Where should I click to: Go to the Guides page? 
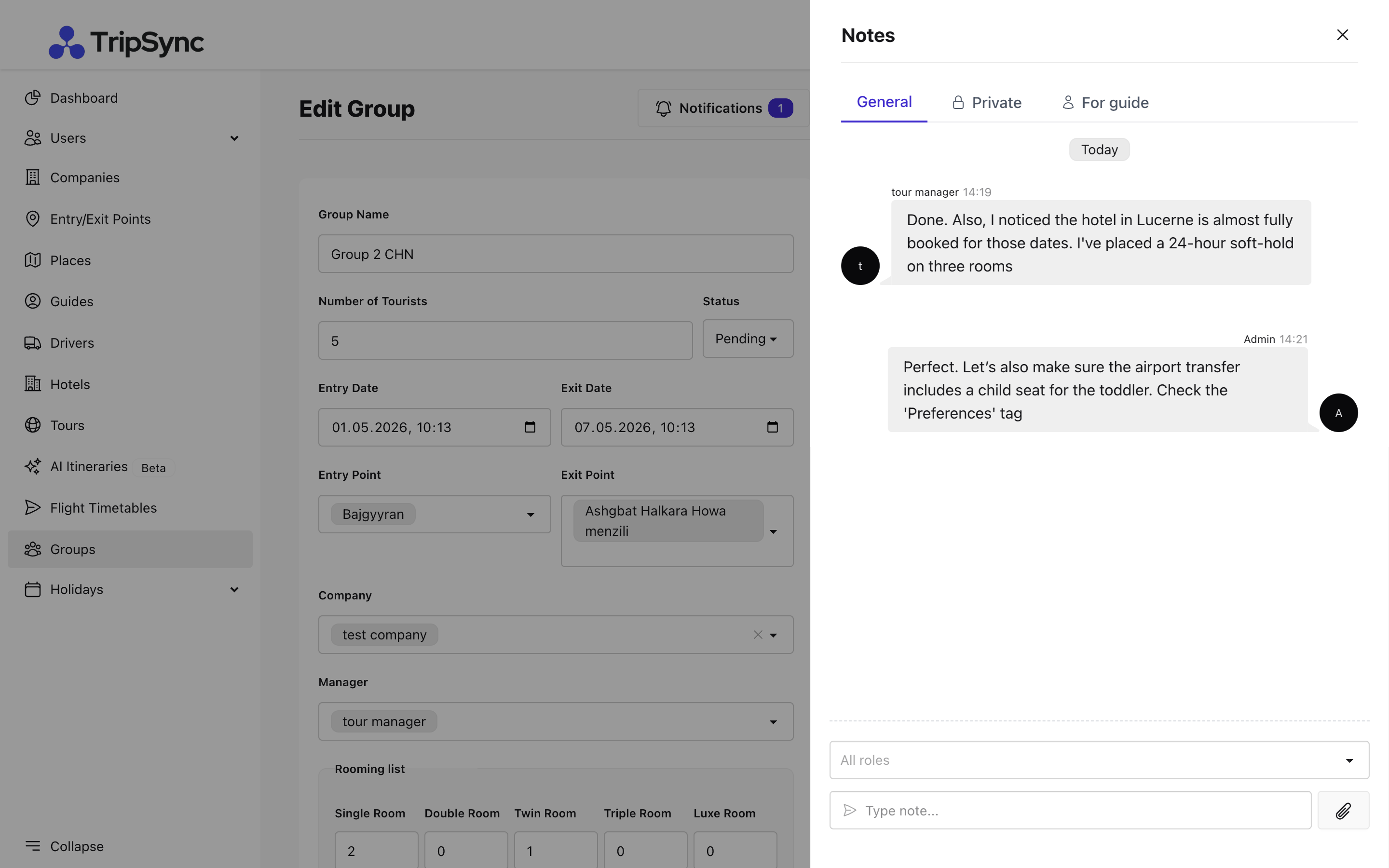pos(130,301)
